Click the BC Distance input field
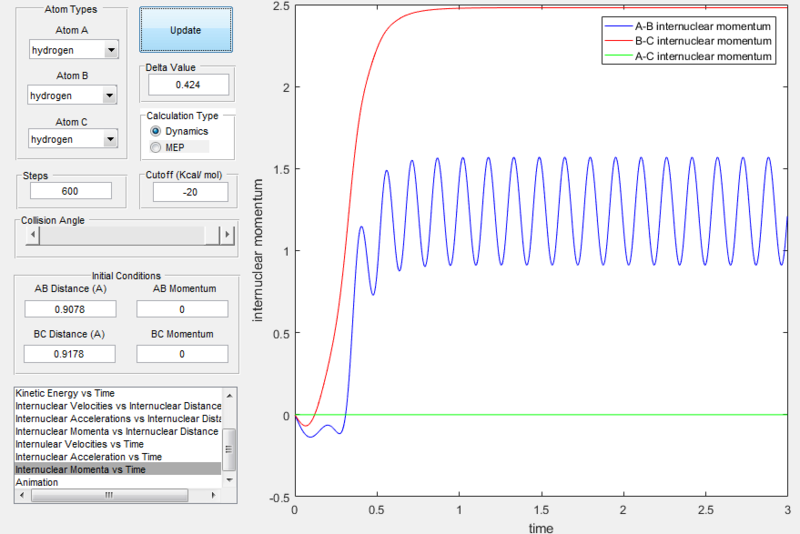Viewport: 800px width, 534px height. coord(69,354)
